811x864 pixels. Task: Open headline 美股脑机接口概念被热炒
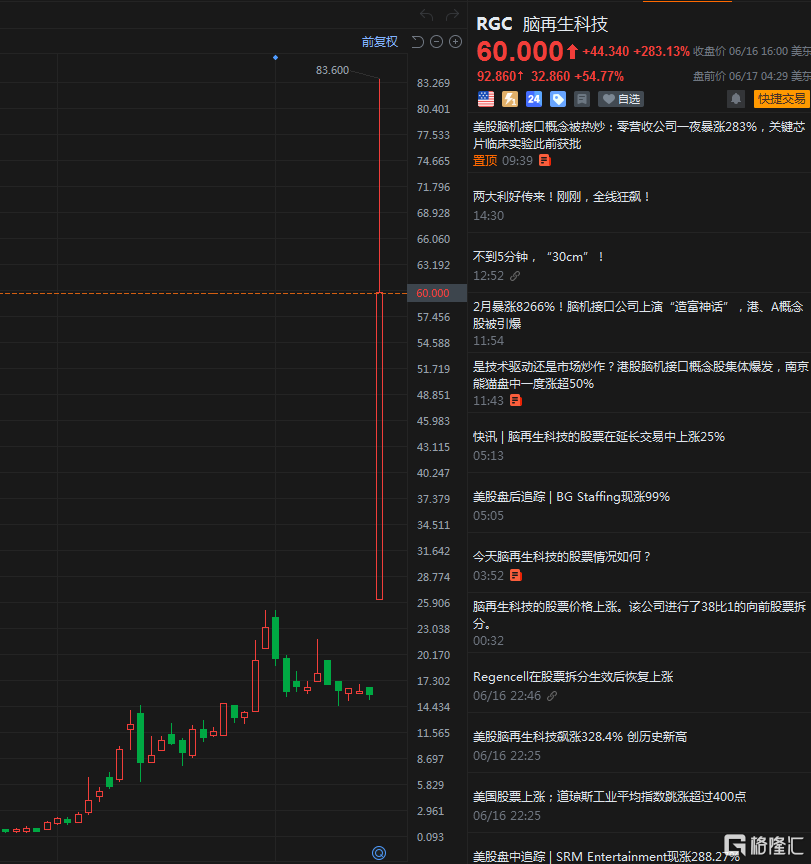tap(639, 135)
